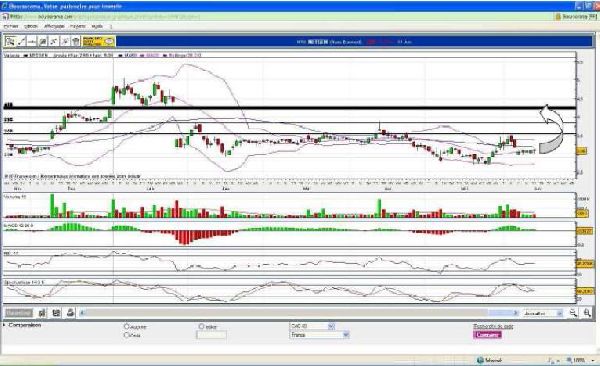Click the bar chart icon in bottom toolbar
The width and height of the screenshot is (600, 366).
click(42, 313)
